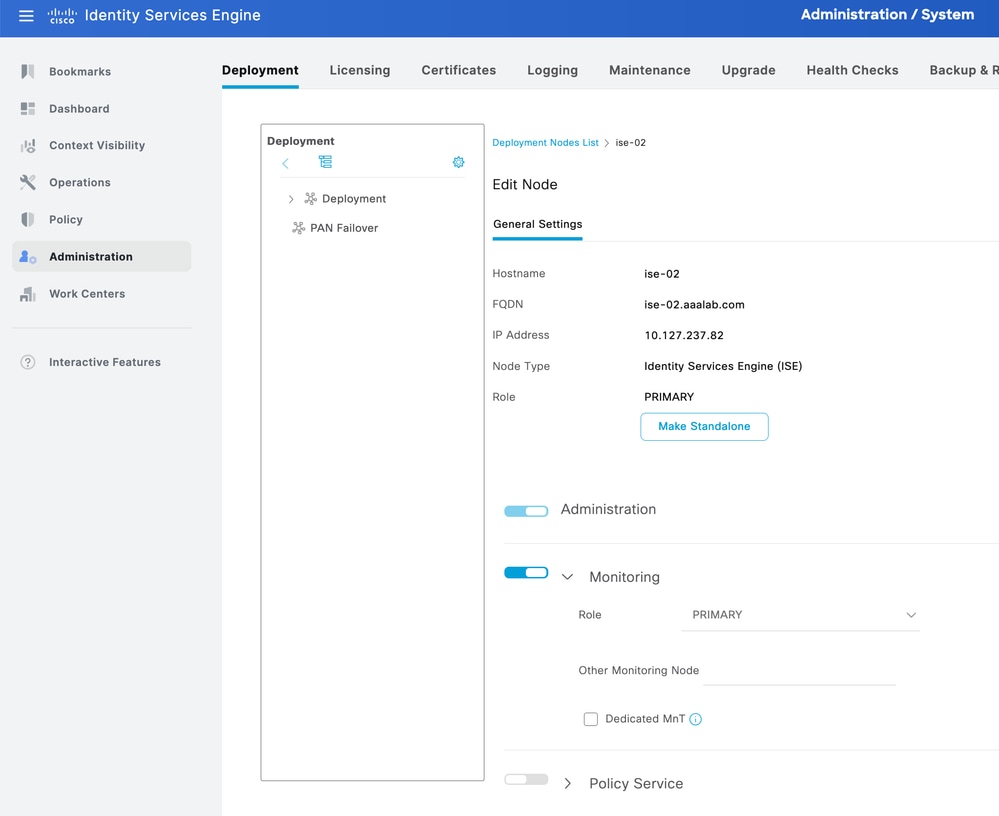
Task: Open Context Visibility from the sidebar
Action: click(x=97, y=146)
